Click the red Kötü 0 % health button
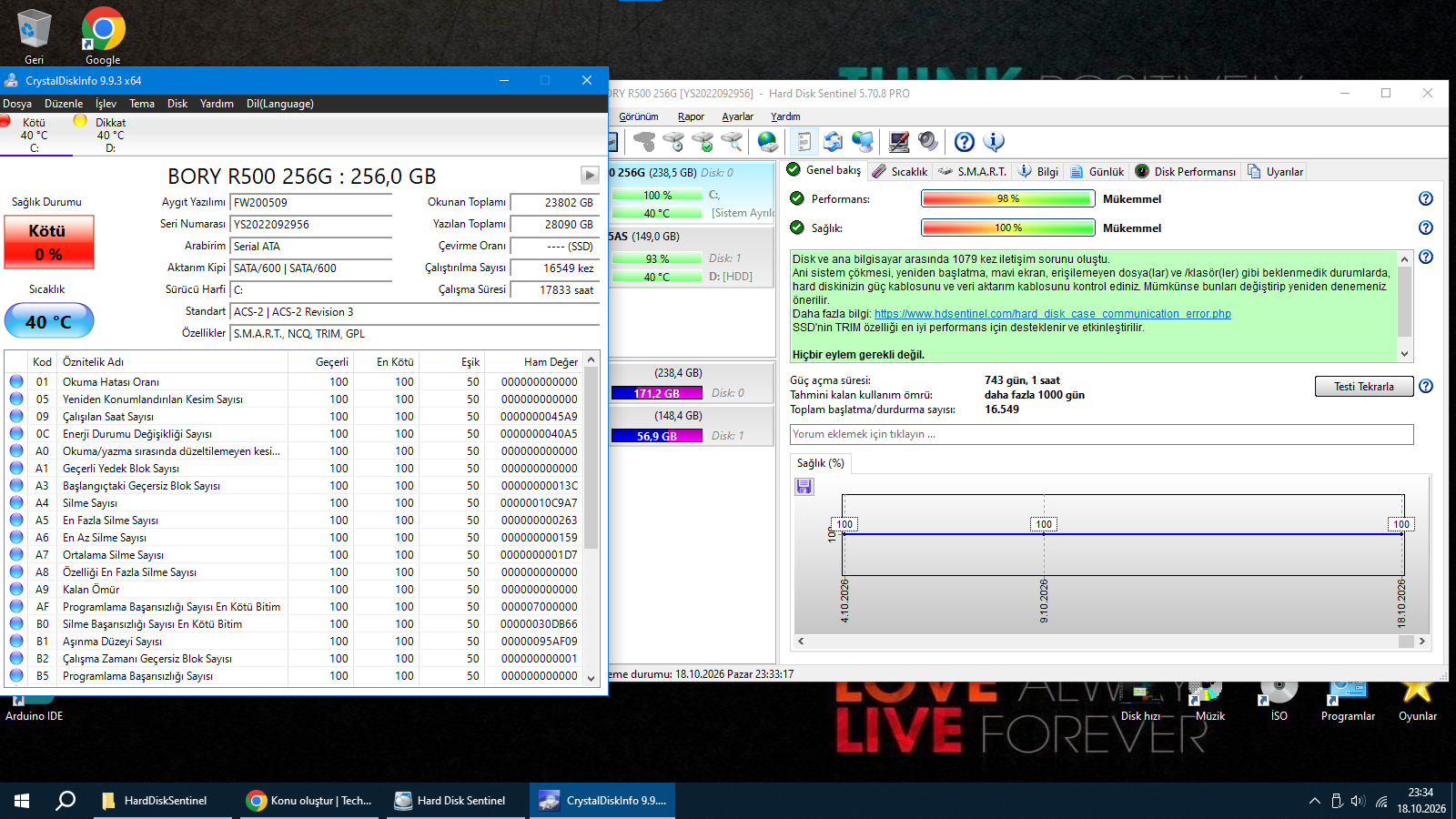Image resolution: width=1456 pixels, height=819 pixels. point(49,242)
